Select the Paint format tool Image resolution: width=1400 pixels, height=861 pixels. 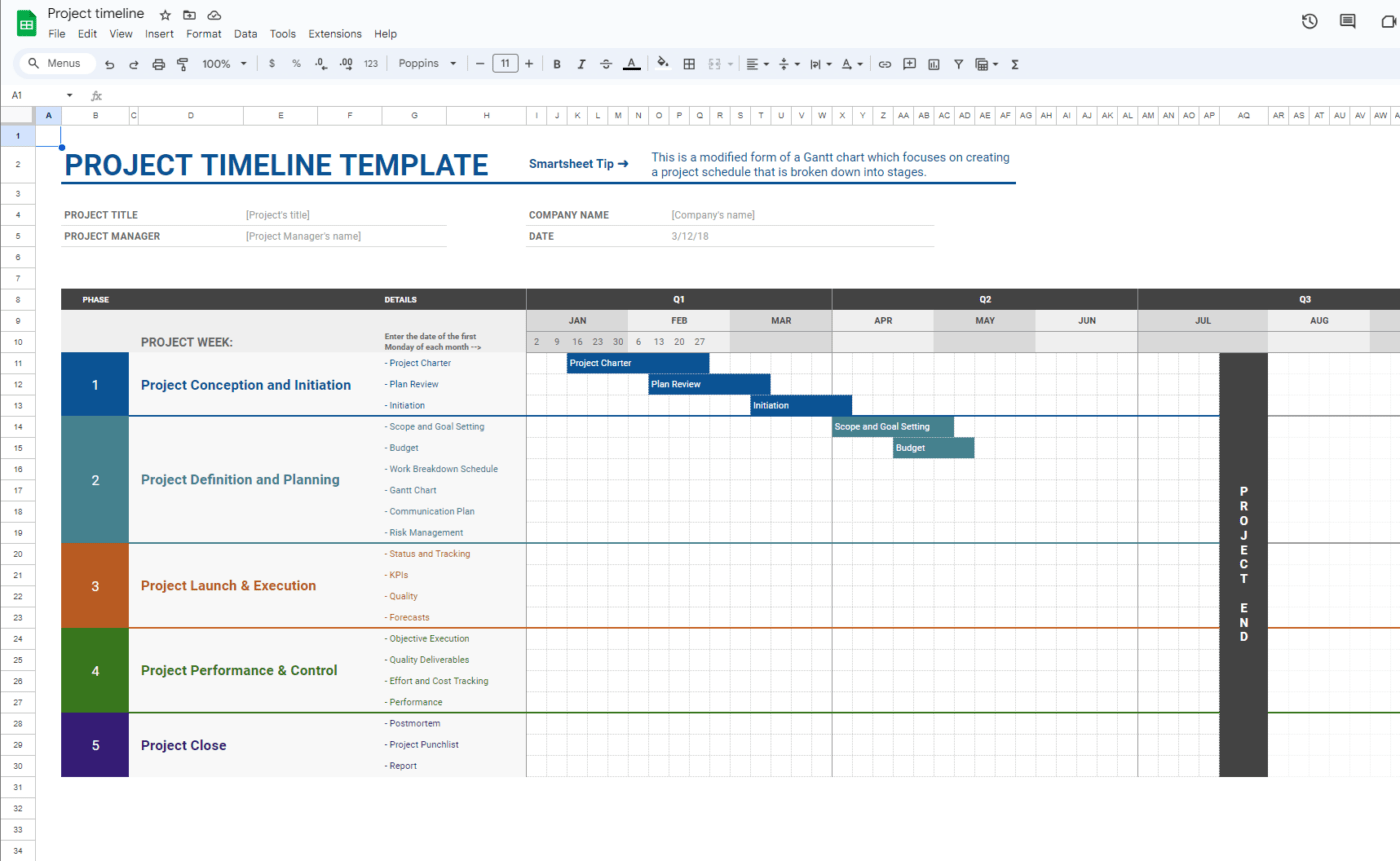point(182,64)
